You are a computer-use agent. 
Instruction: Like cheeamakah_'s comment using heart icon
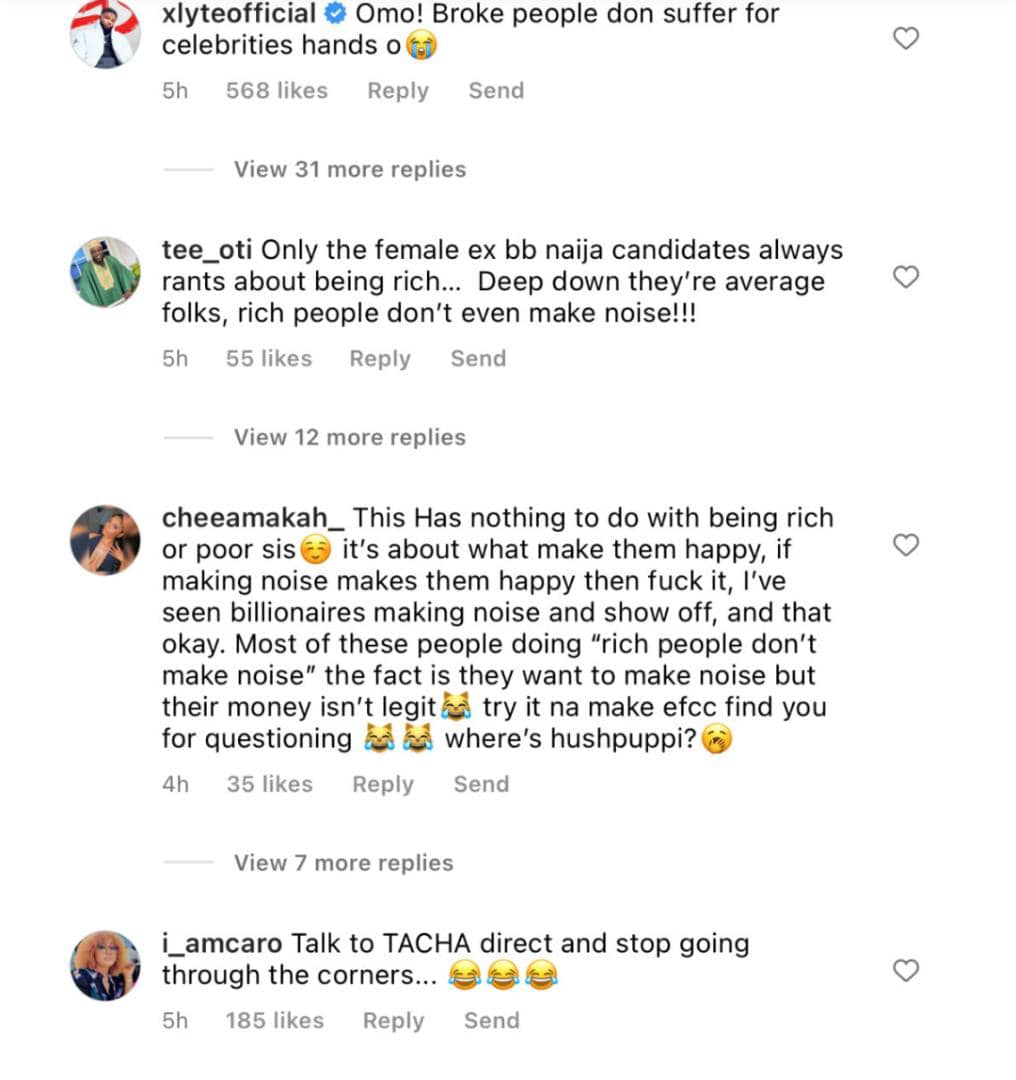point(905,545)
